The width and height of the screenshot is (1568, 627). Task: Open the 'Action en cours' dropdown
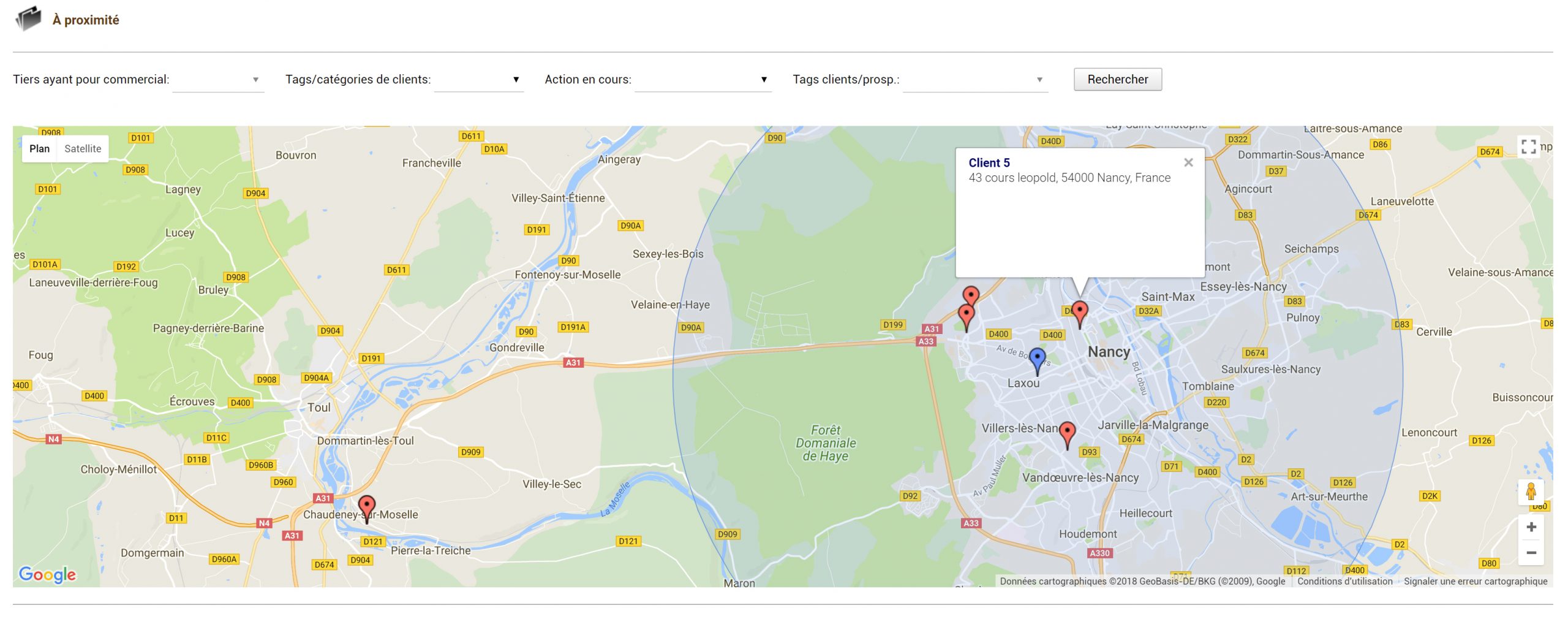point(703,80)
